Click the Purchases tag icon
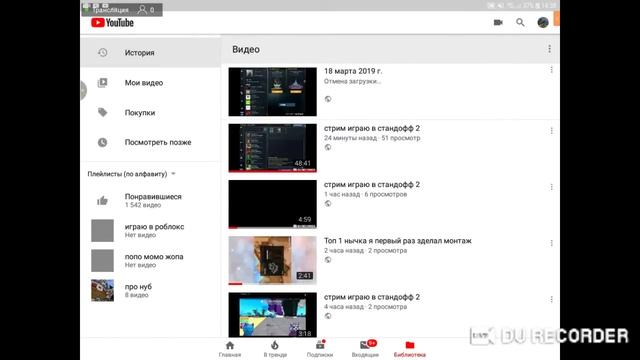 point(102,112)
